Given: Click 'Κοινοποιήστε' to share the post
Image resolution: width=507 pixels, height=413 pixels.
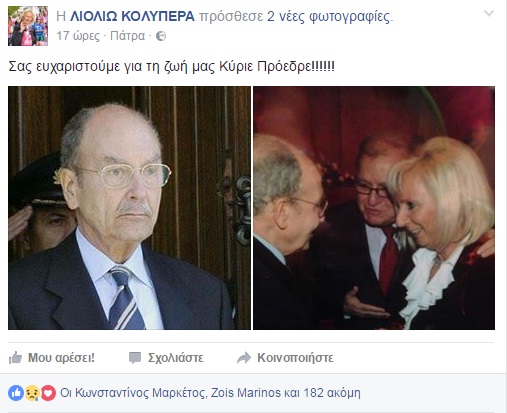Looking at the screenshot, I should (x=295, y=358).
